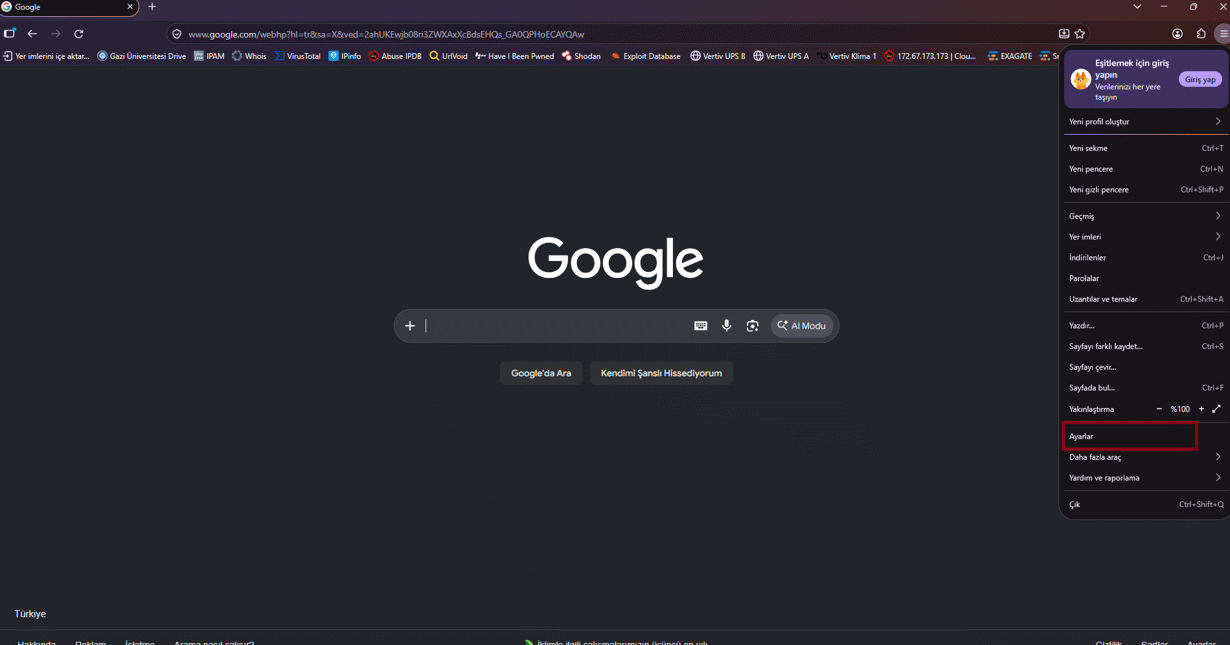
Task: Reload the current page
Action: click(x=79, y=34)
